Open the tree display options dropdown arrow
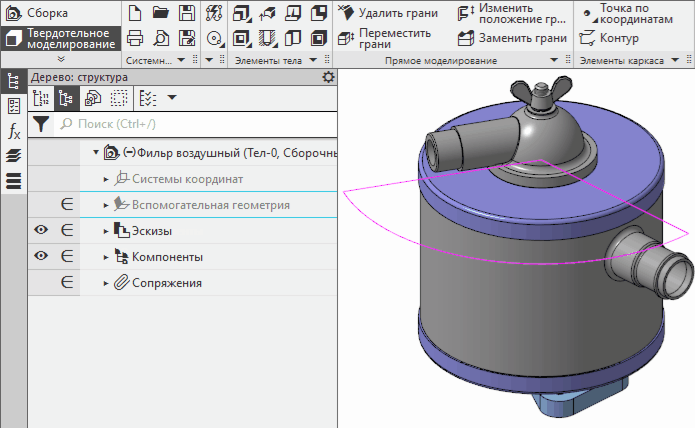 [x=171, y=98]
